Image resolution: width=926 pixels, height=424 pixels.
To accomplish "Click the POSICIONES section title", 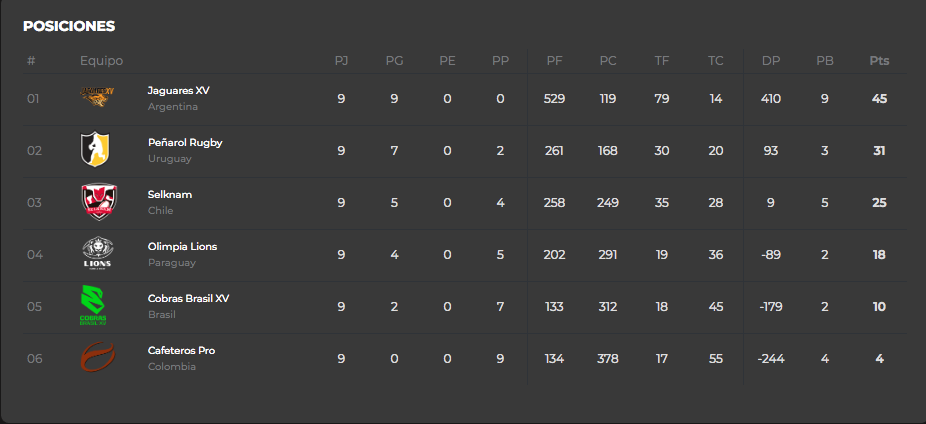I will (x=69, y=27).
